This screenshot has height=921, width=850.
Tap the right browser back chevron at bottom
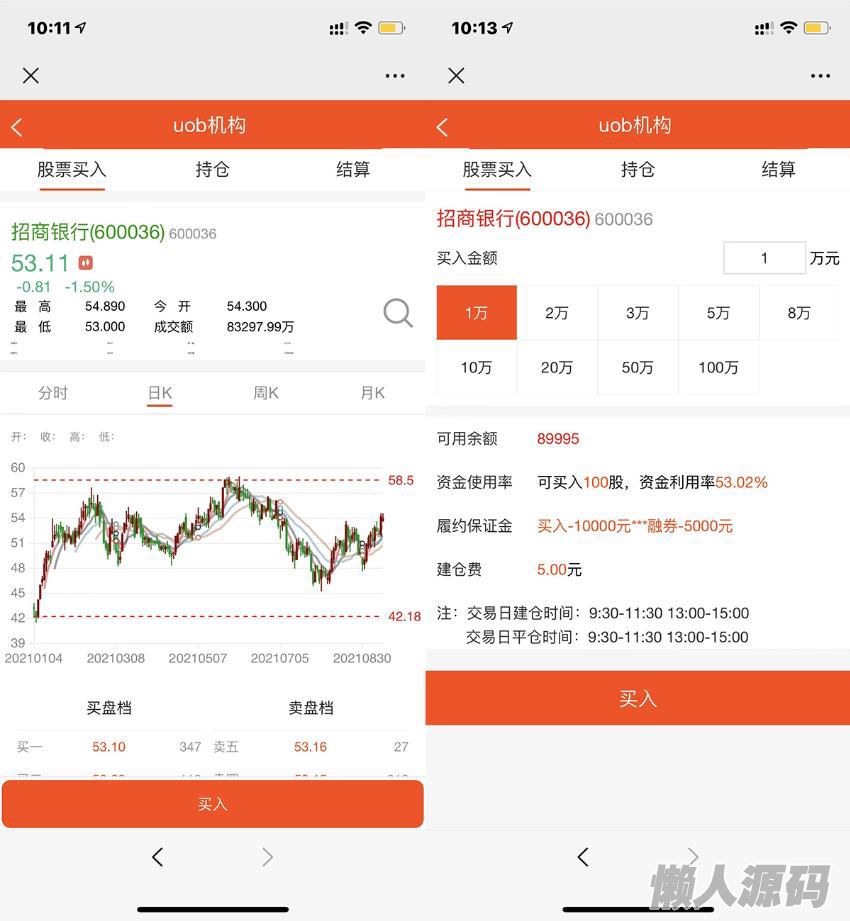point(582,857)
